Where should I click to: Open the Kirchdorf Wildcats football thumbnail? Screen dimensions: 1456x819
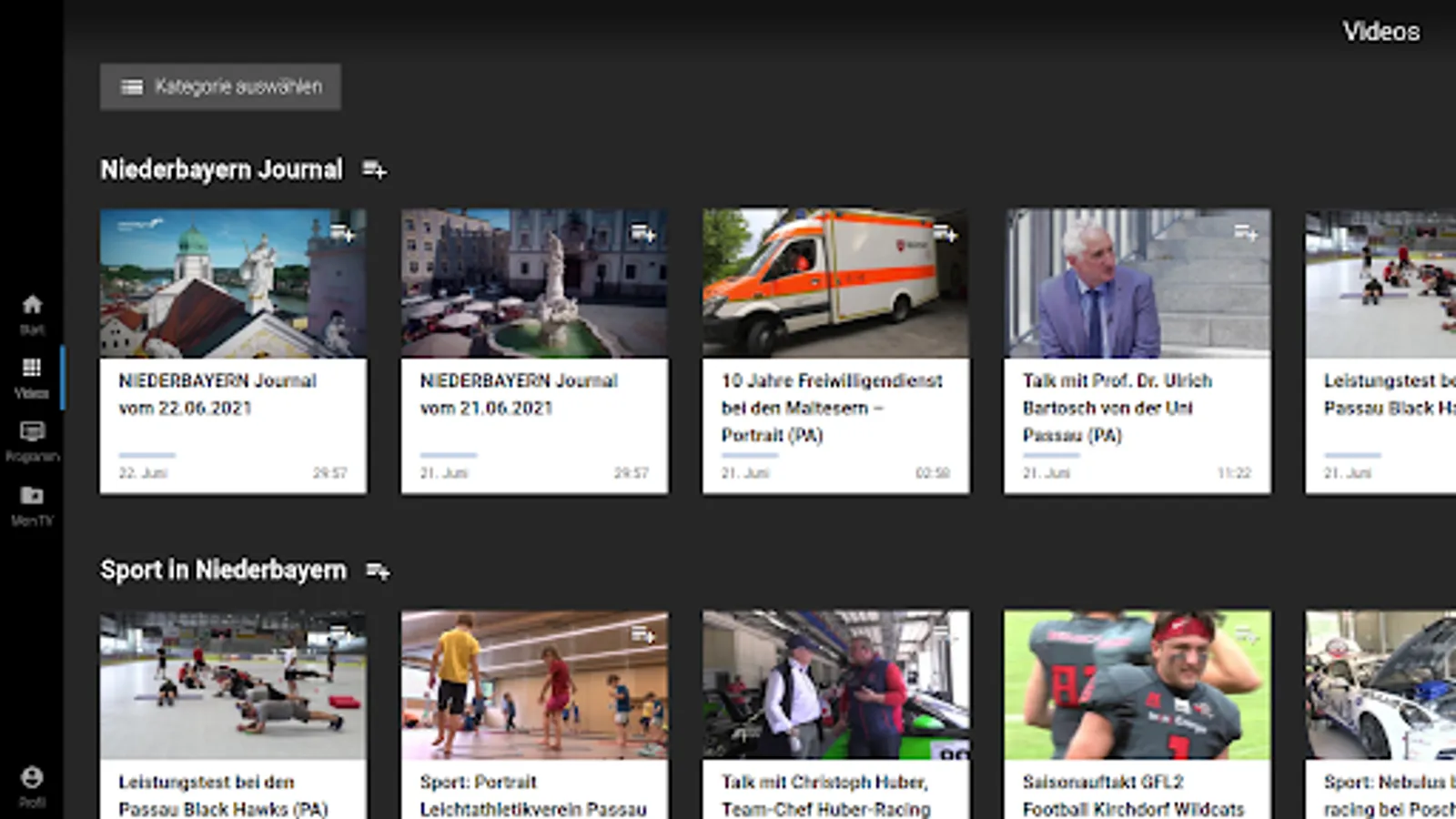pos(1137,685)
